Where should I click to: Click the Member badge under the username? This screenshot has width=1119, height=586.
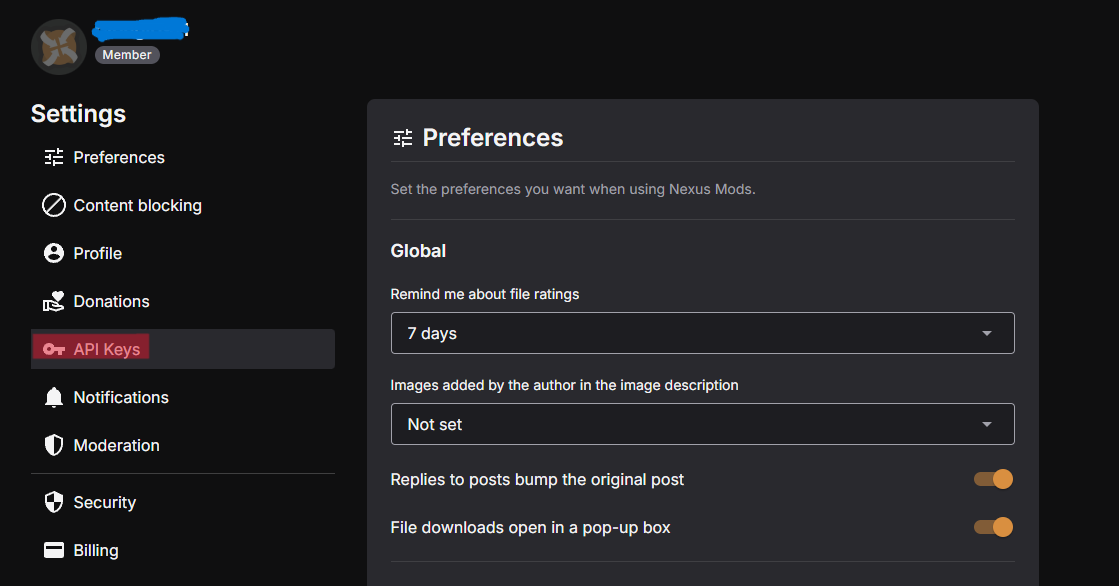tap(127, 55)
